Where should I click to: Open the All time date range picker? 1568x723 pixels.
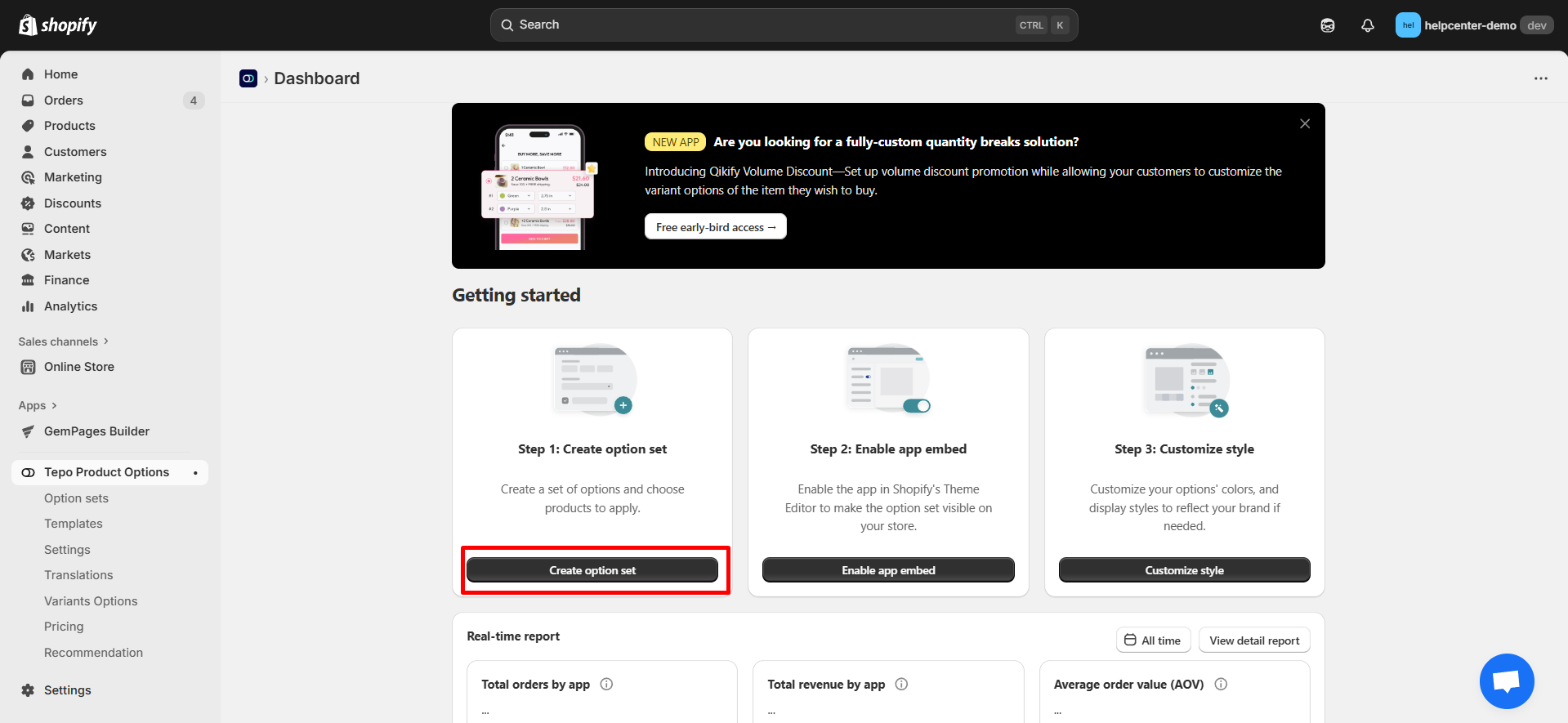1153,640
